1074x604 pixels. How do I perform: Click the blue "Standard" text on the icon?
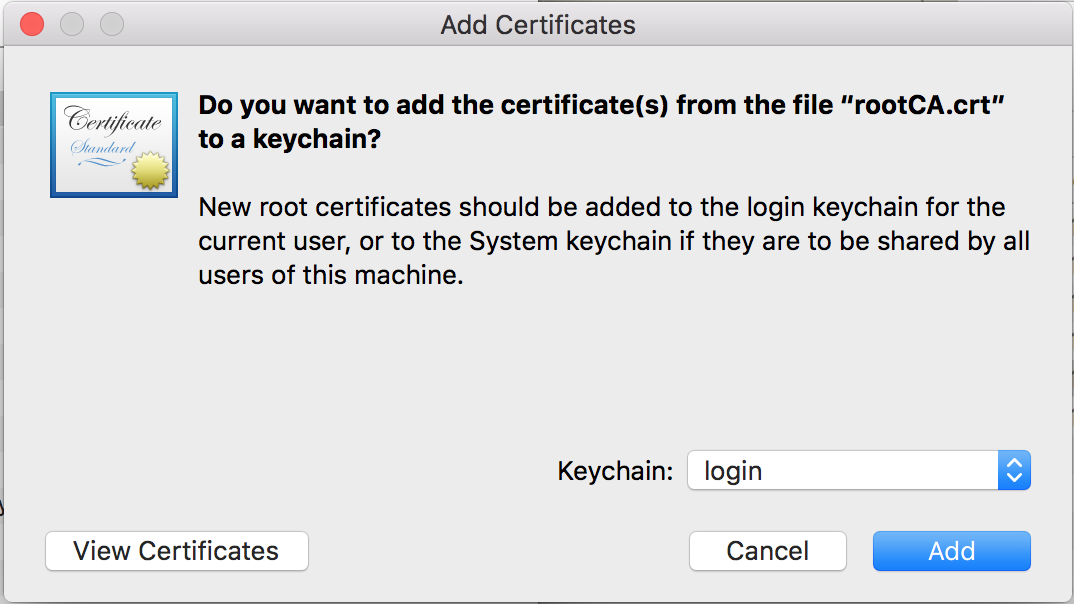102,149
